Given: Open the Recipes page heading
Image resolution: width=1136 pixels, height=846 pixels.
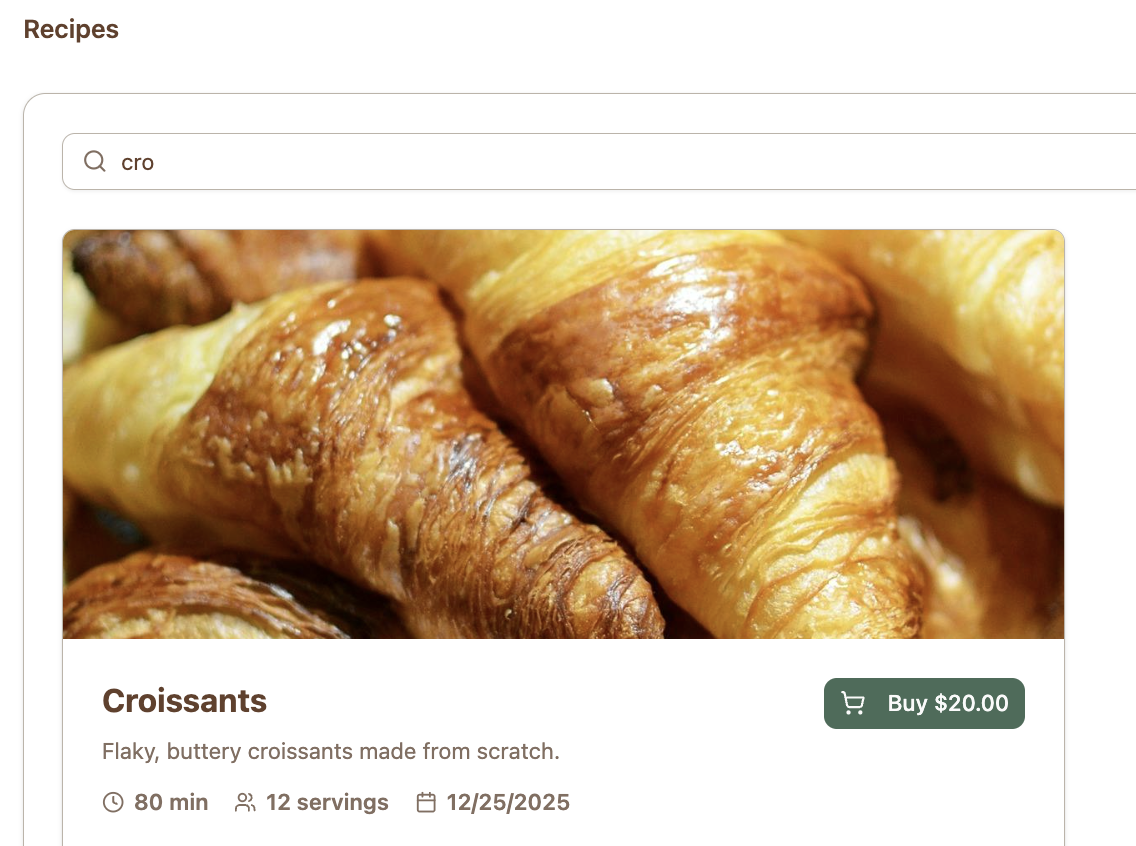Looking at the screenshot, I should 71,29.
